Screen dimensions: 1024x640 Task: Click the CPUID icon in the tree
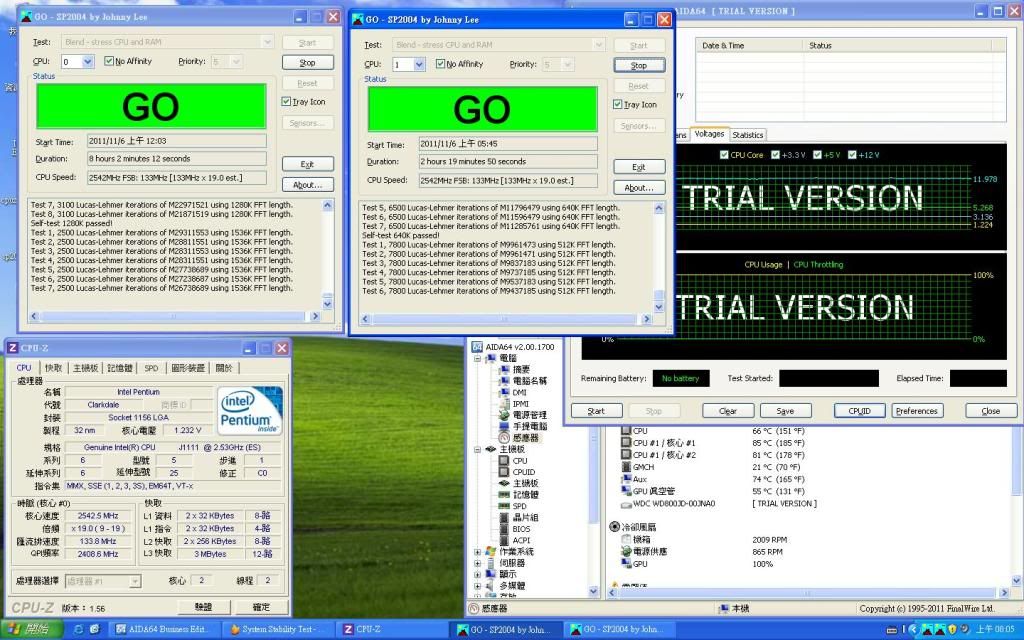click(x=504, y=472)
